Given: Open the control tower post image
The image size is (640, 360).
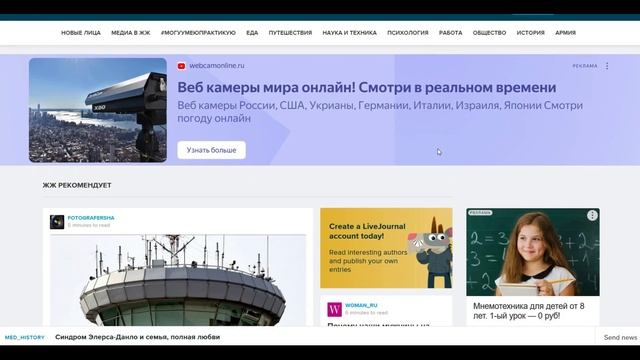Looking at the screenshot, I should click(x=178, y=280).
